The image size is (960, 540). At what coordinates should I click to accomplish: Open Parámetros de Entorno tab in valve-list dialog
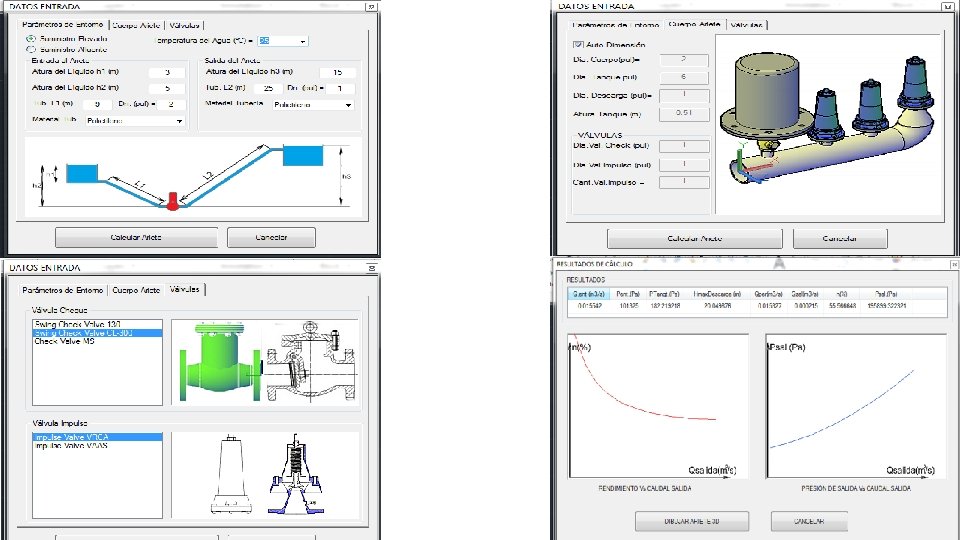tap(62, 290)
